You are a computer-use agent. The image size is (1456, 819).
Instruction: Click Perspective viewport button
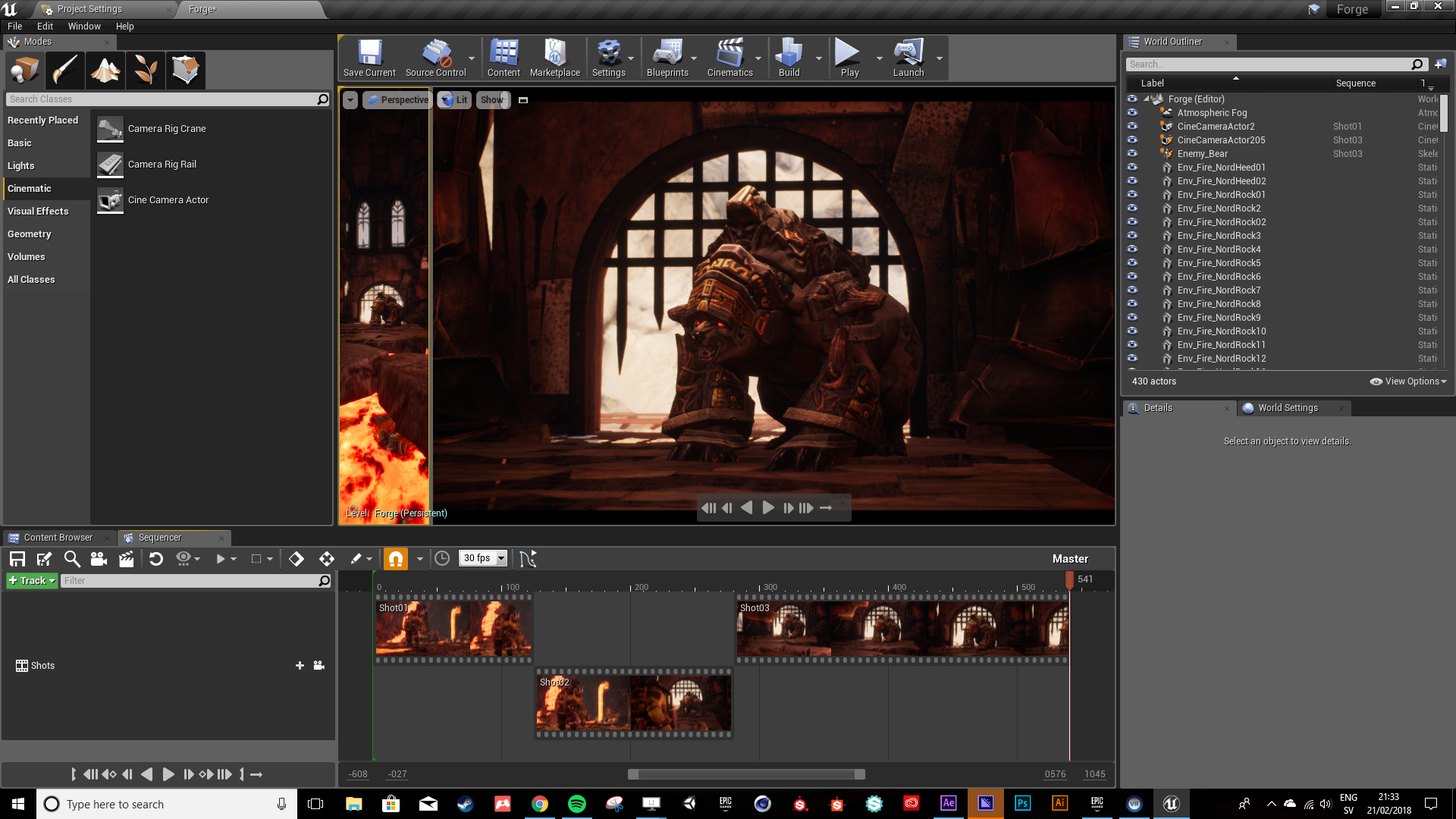[x=397, y=100]
